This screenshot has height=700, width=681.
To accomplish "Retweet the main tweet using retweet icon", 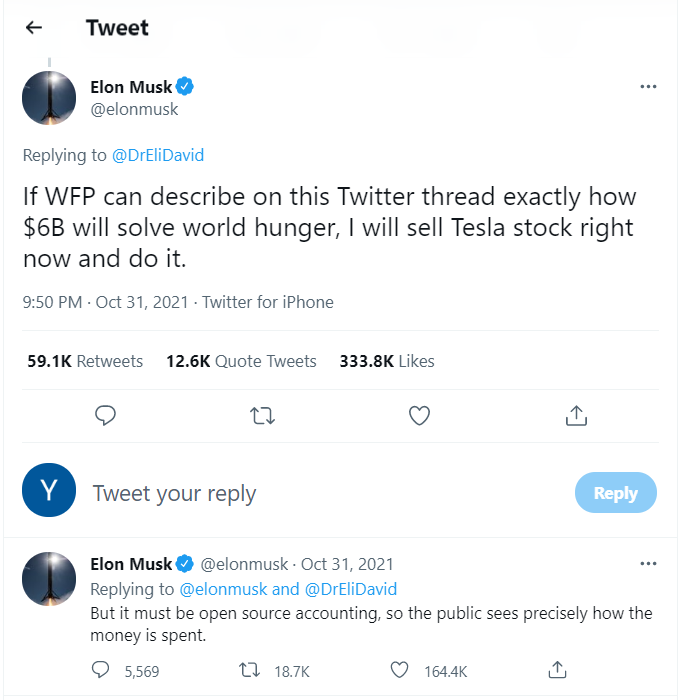I will pos(262,415).
